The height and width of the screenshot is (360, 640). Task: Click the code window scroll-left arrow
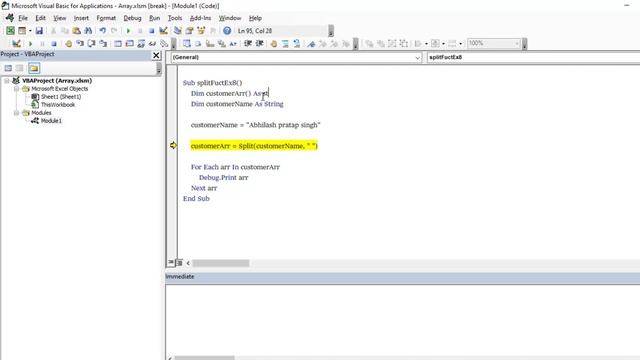click(x=188, y=263)
